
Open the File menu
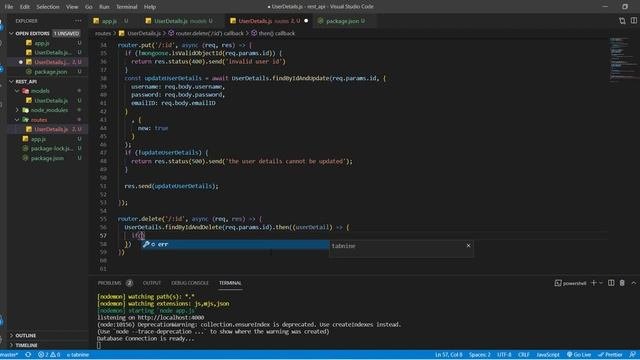coord(9,7)
